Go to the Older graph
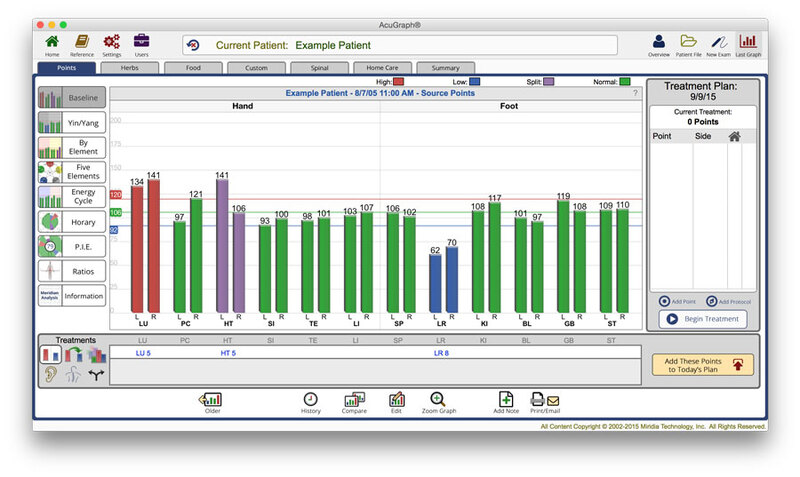Image resolution: width=800 pixels, height=477 pixels. tap(211, 402)
